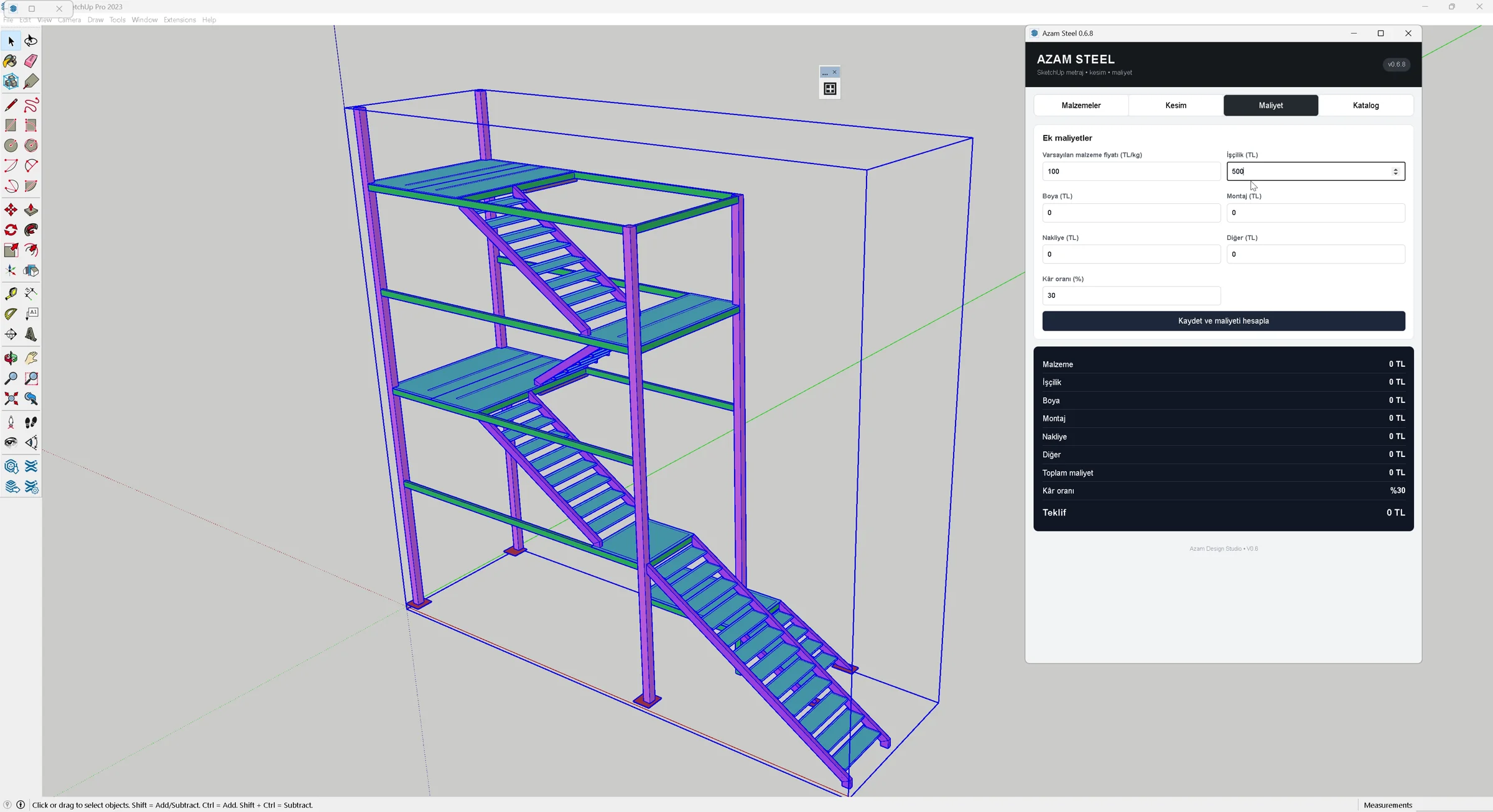Select the Orbit tool
Screen dimensions: 1493x812
(x=11, y=358)
